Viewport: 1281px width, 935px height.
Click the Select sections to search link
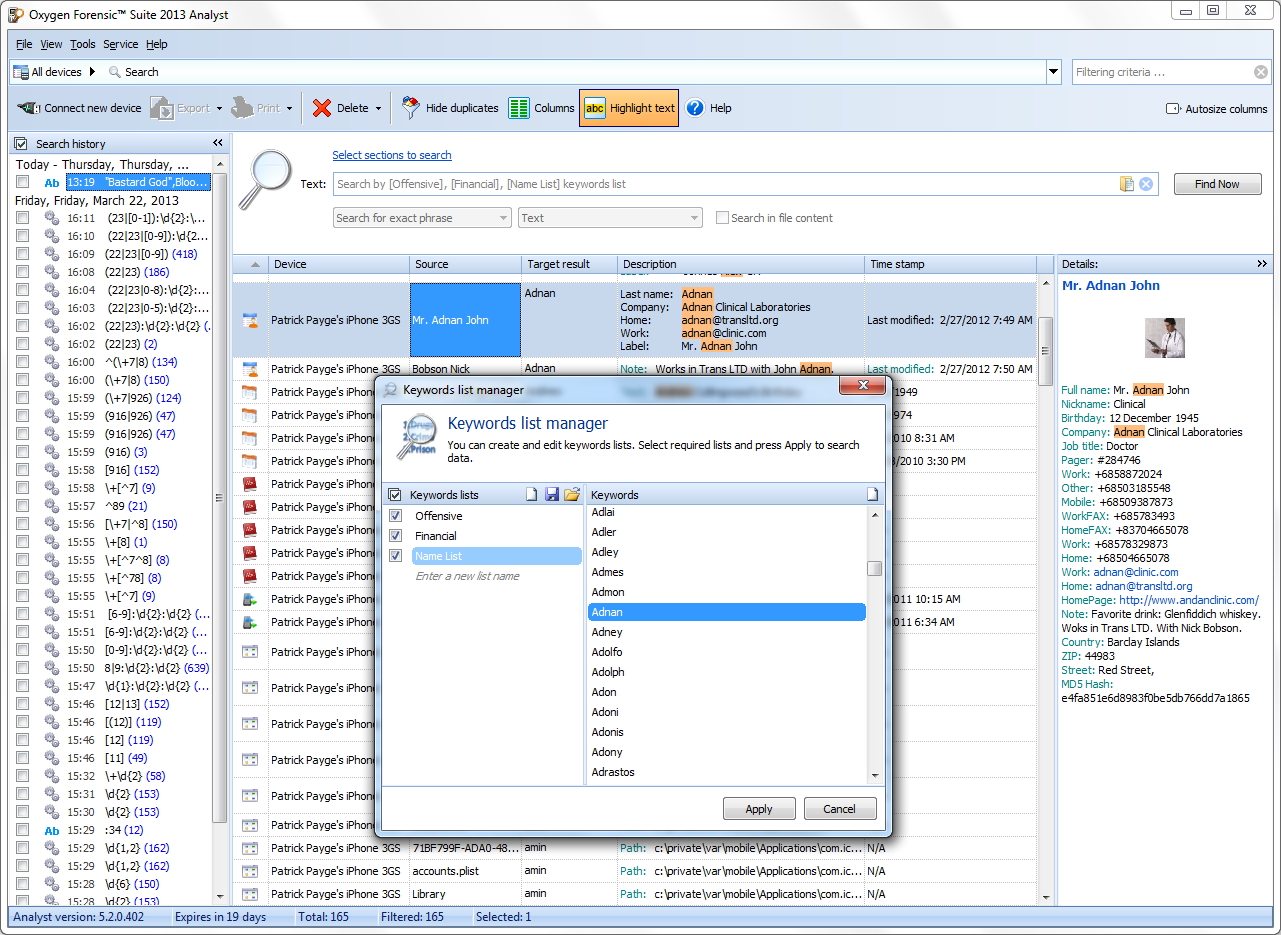(392, 155)
